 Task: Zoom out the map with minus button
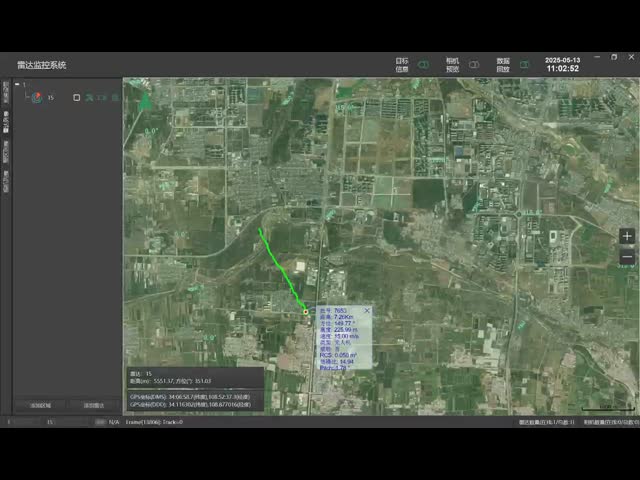[627, 257]
